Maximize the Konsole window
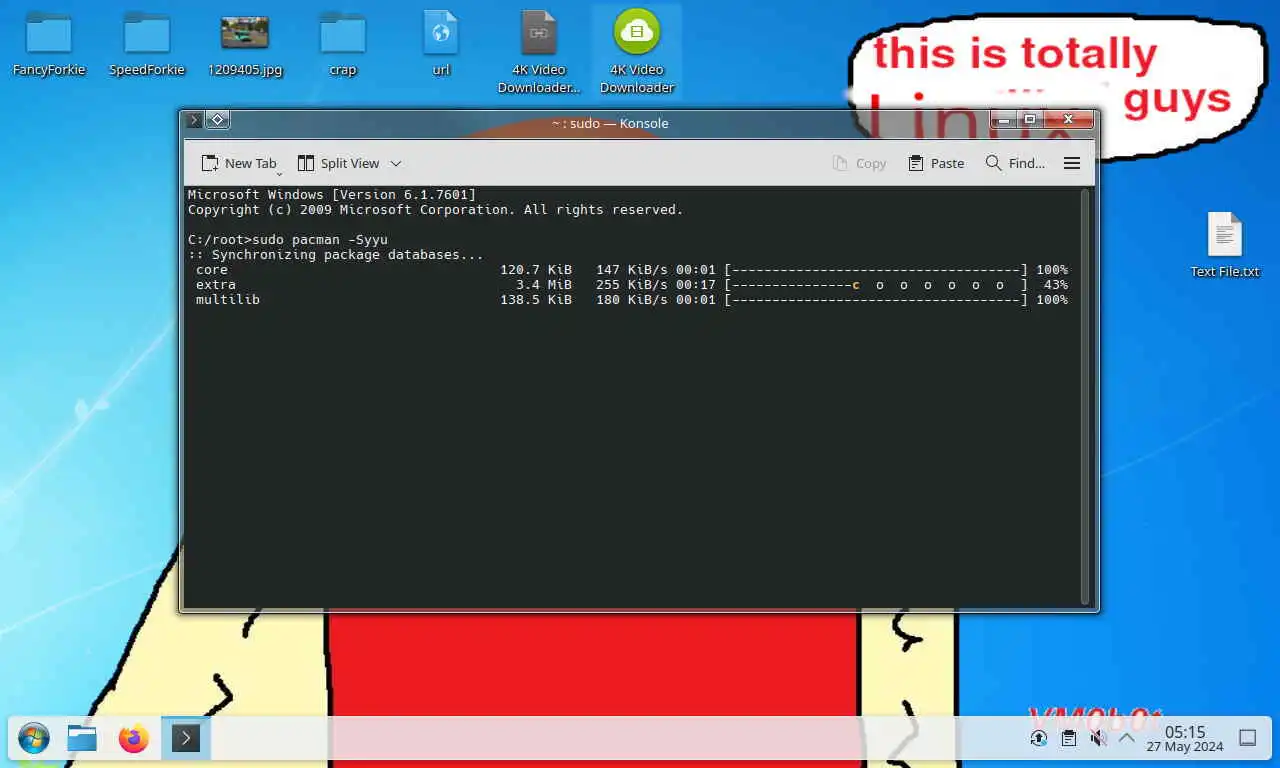This screenshot has width=1280, height=768. click(1030, 119)
